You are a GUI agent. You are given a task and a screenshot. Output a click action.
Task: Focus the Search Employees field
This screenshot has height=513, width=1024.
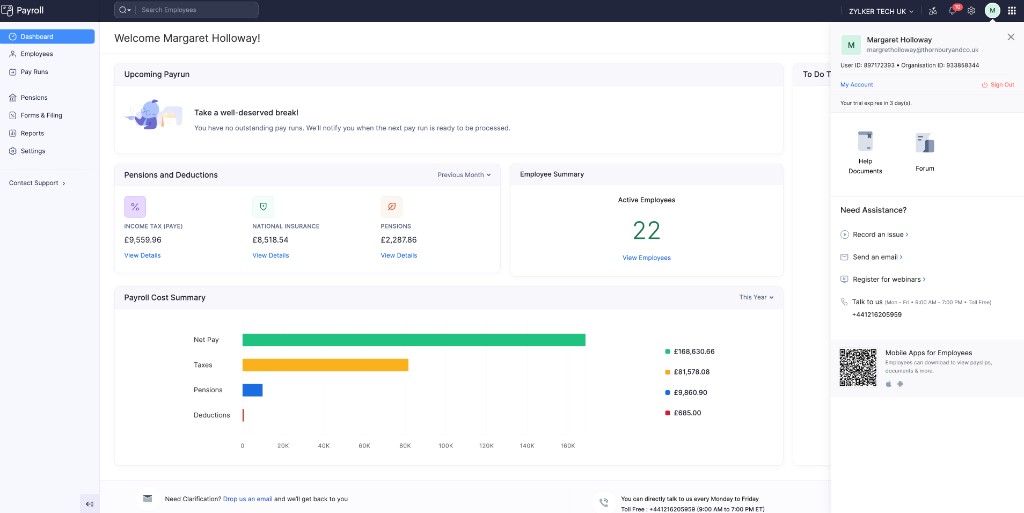click(x=196, y=10)
